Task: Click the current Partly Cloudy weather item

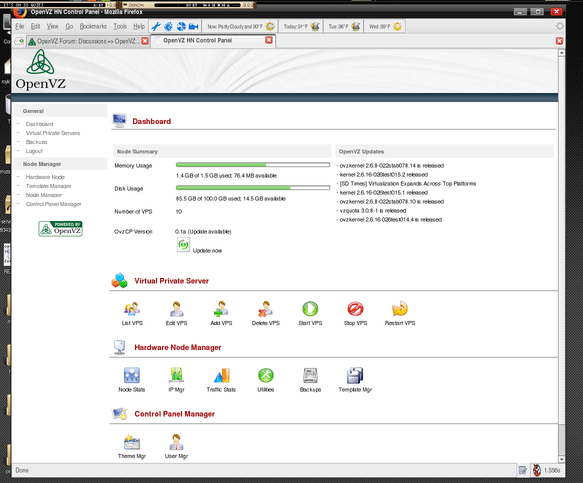Action: click(x=241, y=26)
